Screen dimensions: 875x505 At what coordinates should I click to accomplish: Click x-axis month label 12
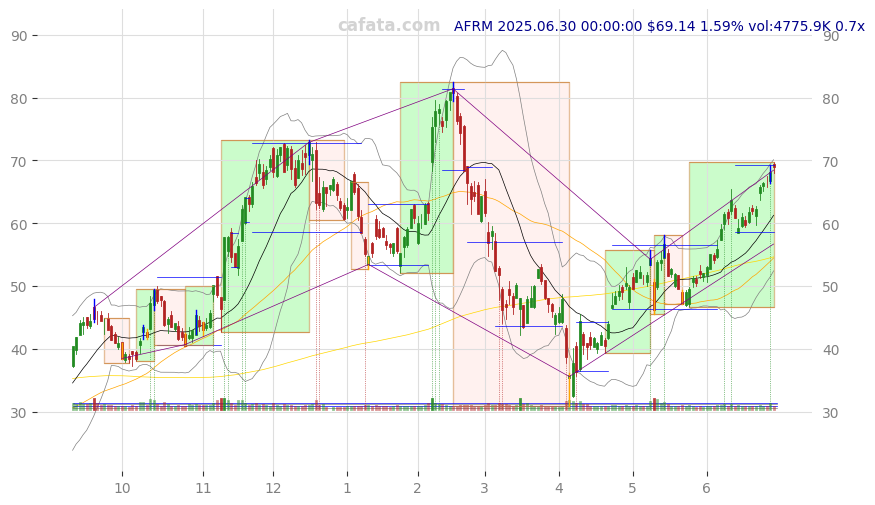coord(273,488)
